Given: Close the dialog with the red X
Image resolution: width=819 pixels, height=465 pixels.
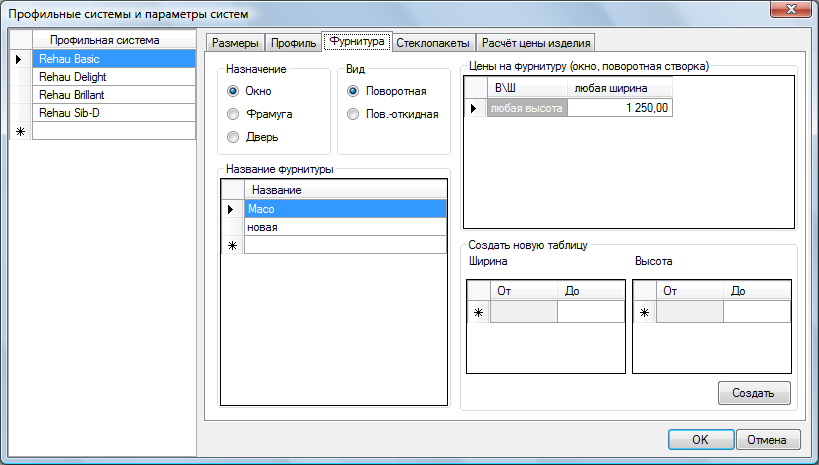Looking at the screenshot, I should click(x=788, y=12).
